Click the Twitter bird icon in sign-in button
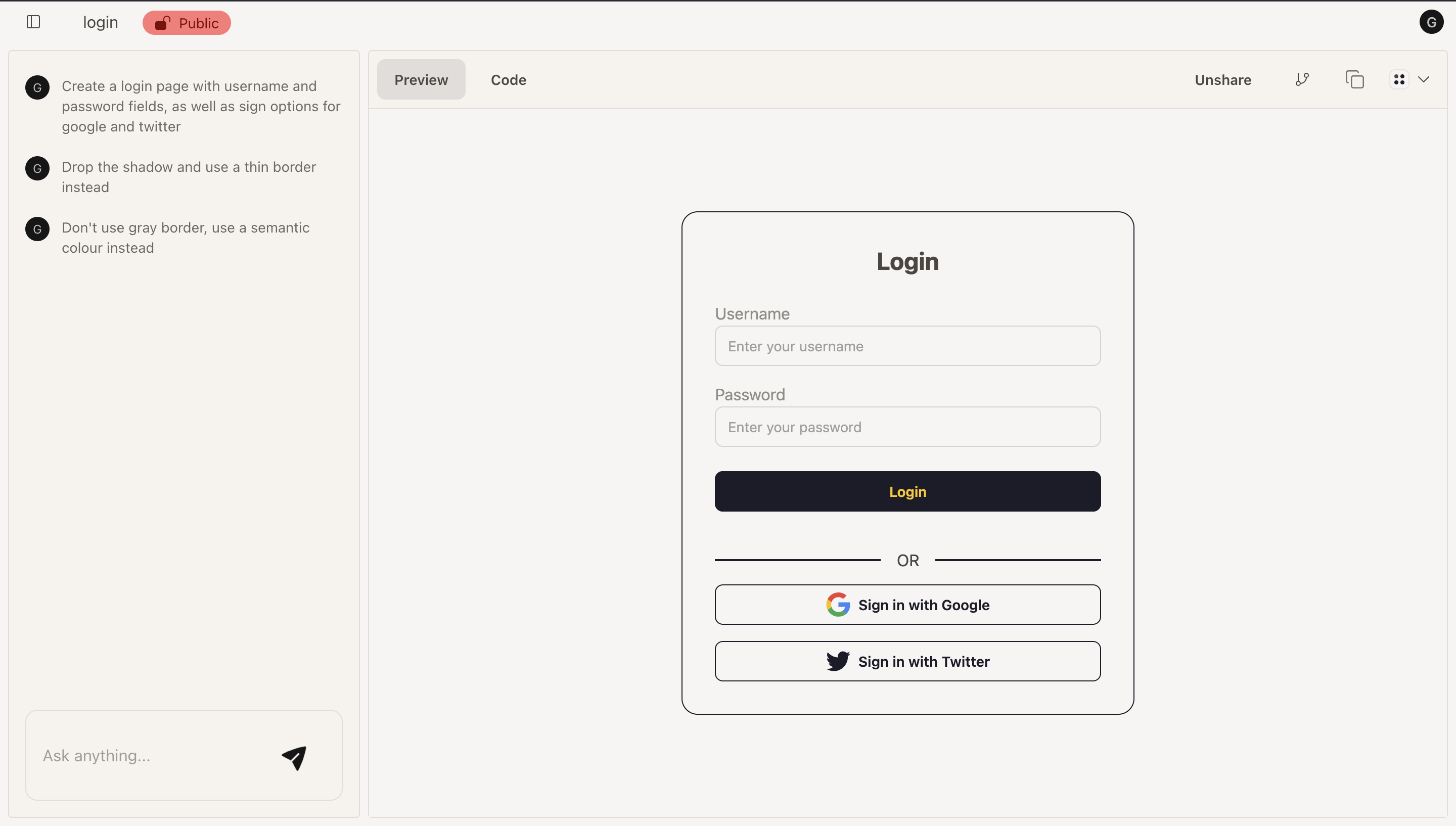The image size is (1456, 826). [837, 660]
